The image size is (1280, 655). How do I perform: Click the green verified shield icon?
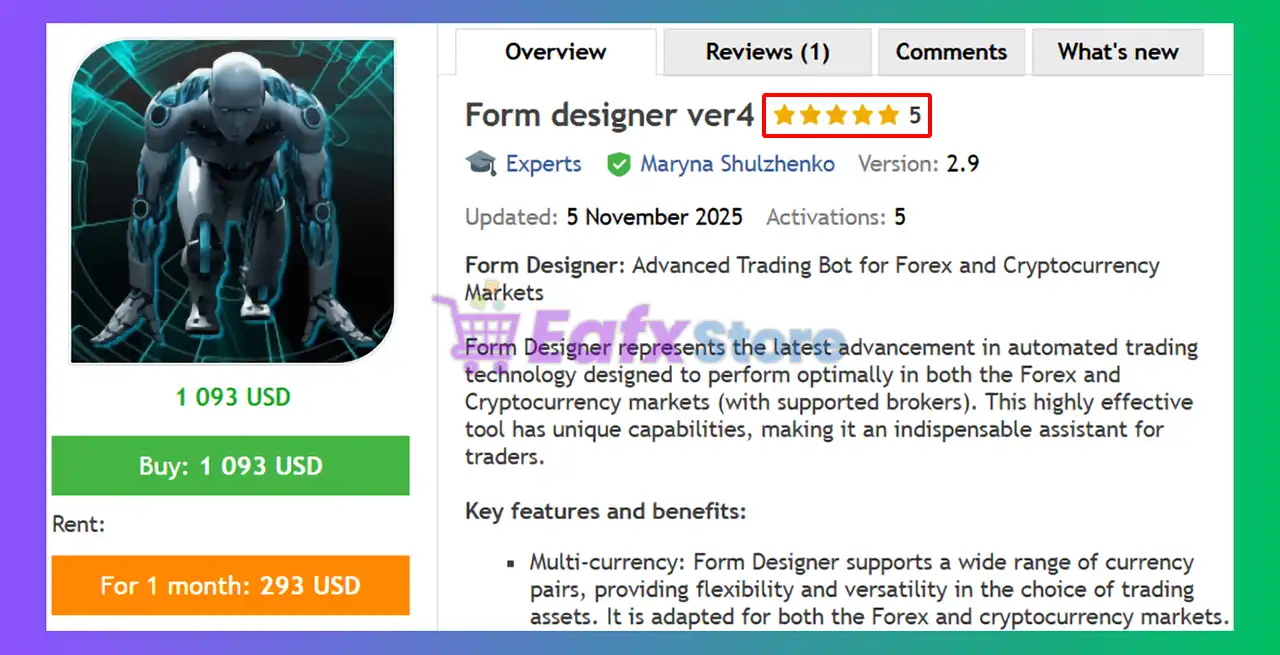(619, 164)
